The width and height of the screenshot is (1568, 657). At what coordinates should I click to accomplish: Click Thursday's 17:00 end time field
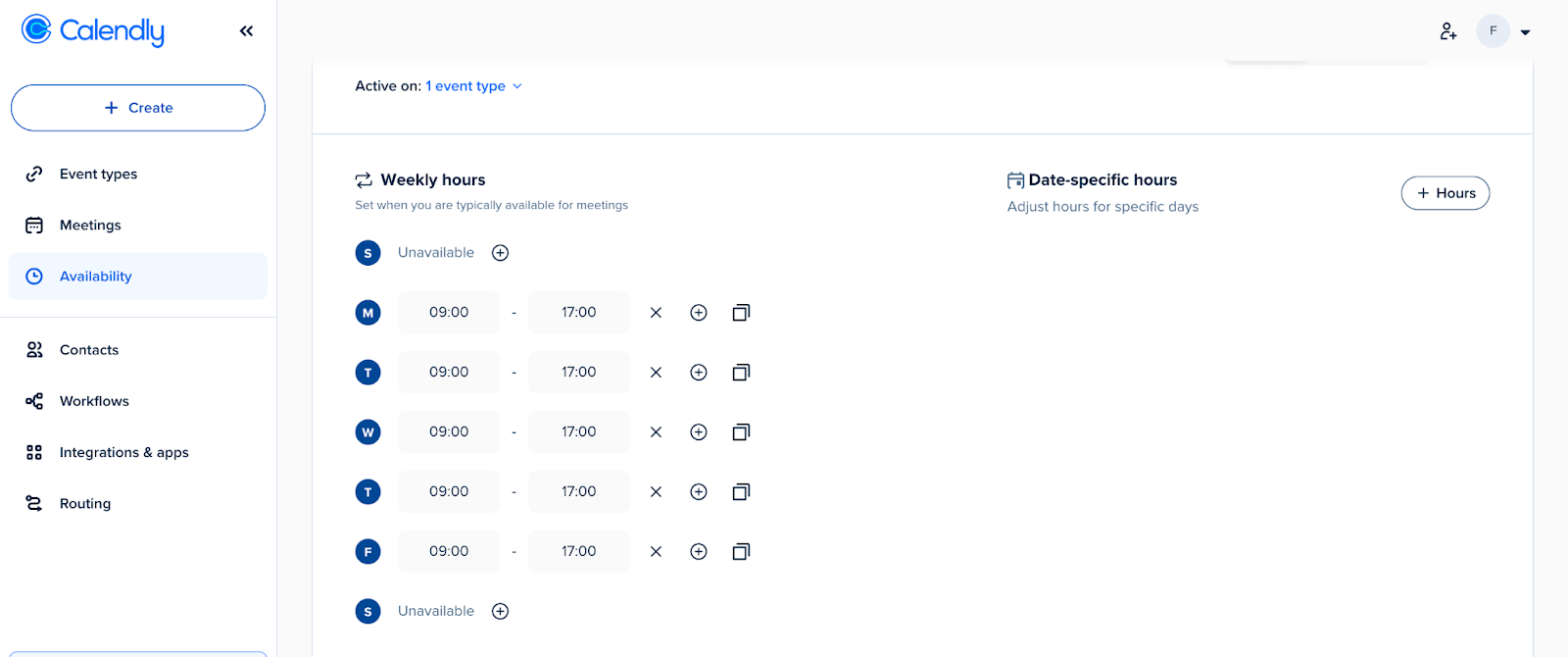tap(579, 492)
